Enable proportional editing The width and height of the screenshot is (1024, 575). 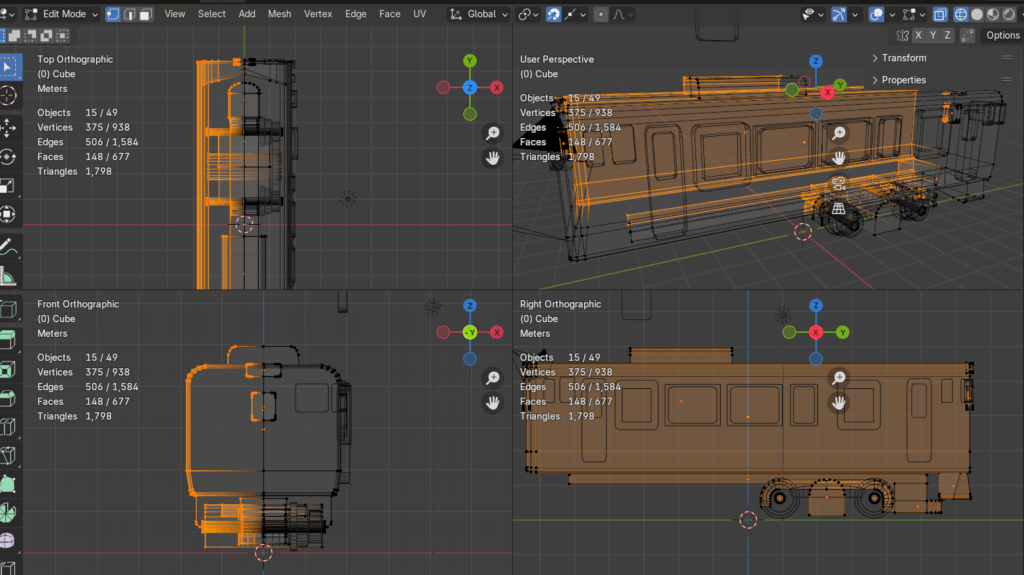600,14
